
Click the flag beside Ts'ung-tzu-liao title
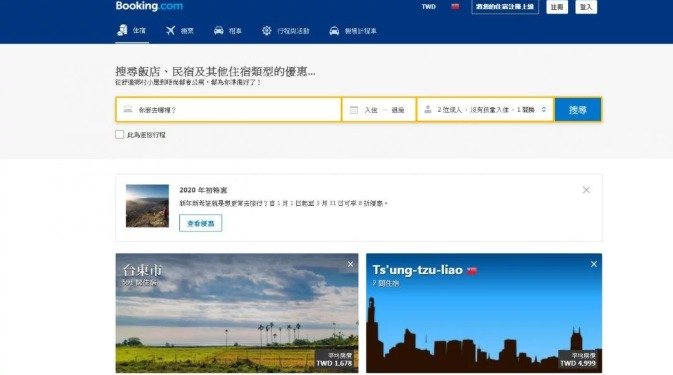pyautogui.click(x=472, y=271)
